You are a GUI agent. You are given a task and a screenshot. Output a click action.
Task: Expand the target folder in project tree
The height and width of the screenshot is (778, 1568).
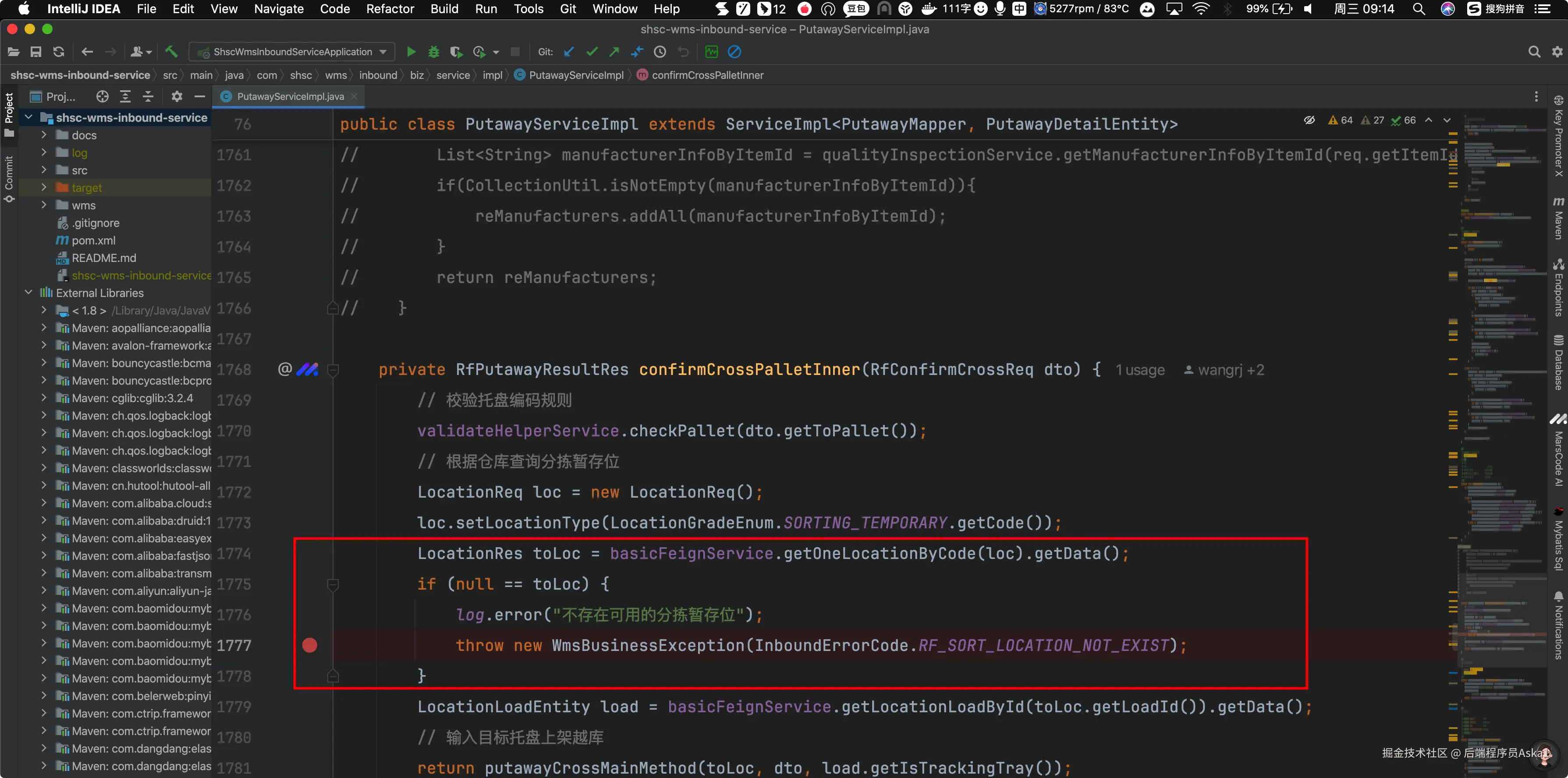(x=44, y=188)
